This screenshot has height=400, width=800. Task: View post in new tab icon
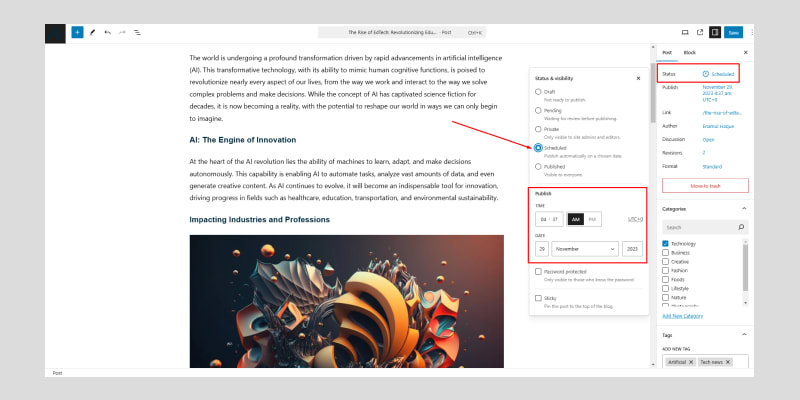(x=700, y=33)
